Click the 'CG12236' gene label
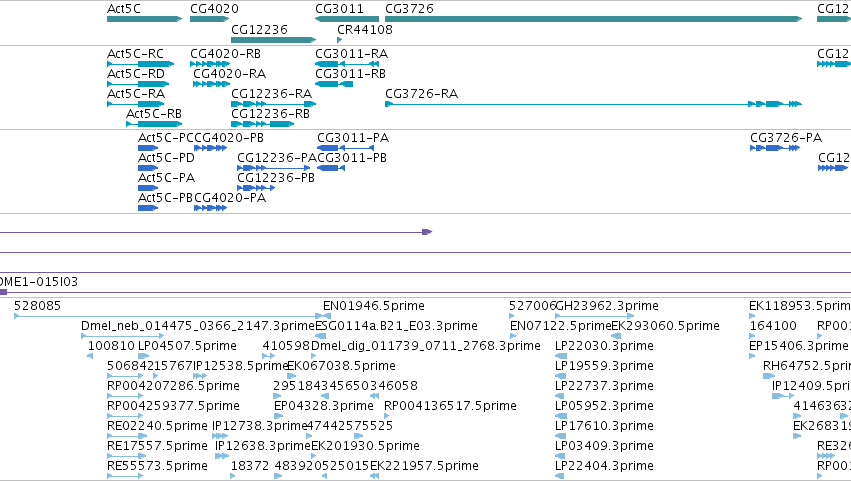The image size is (851, 481). pyautogui.click(x=259, y=30)
